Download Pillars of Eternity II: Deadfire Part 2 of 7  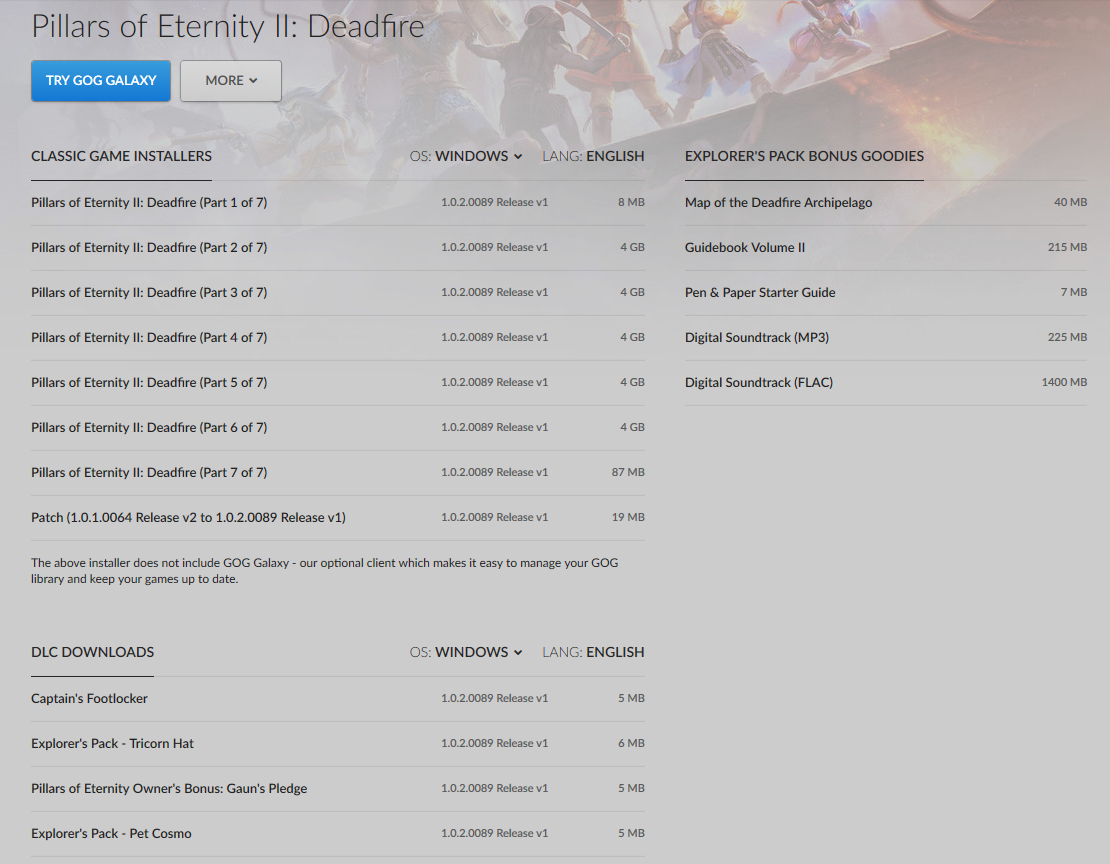click(338, 248)
